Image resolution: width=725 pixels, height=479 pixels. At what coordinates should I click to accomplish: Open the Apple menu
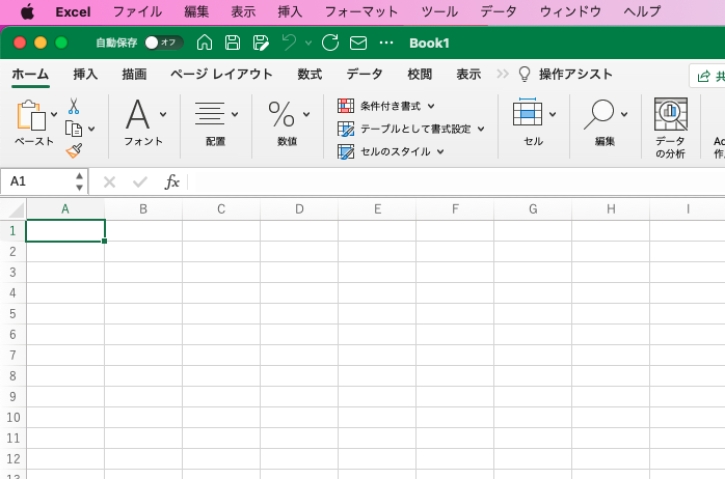(27, 12)
